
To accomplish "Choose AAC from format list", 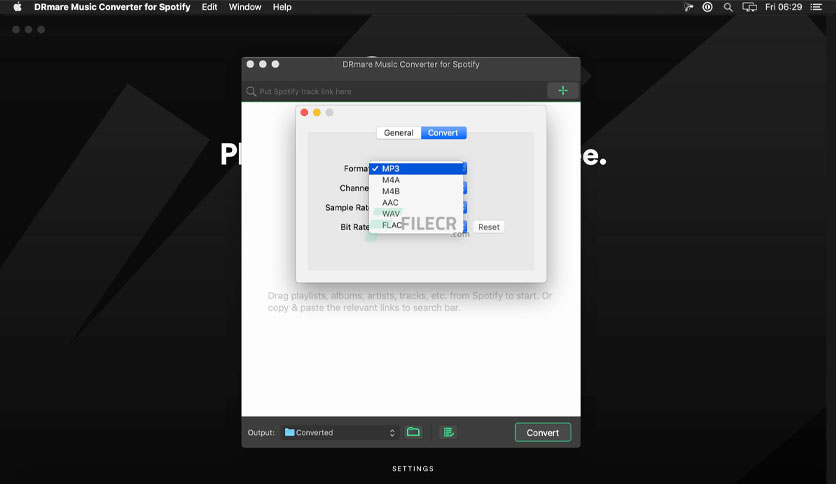I will click(x=416, y=203).
